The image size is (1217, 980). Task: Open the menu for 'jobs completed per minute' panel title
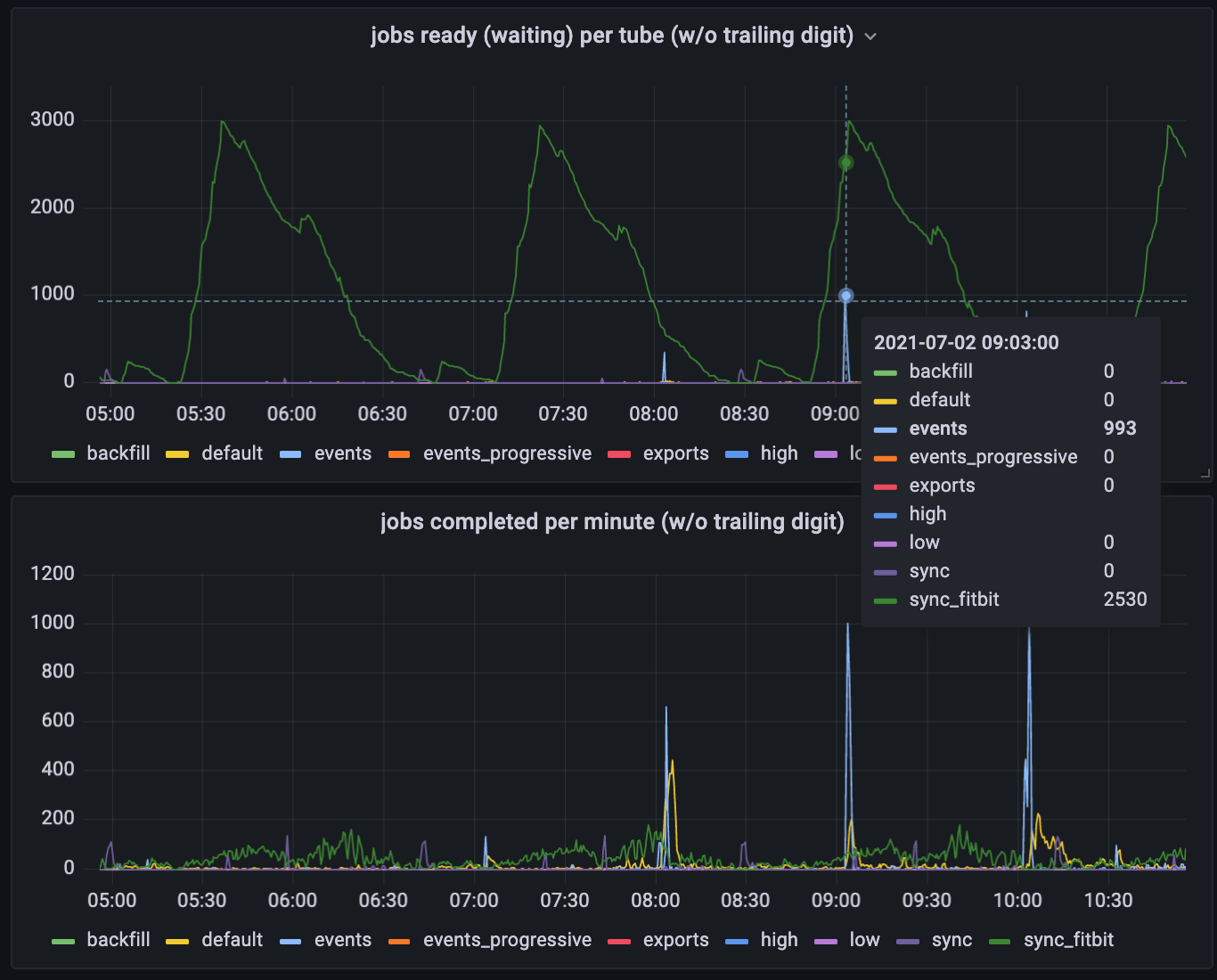[613, 522]
